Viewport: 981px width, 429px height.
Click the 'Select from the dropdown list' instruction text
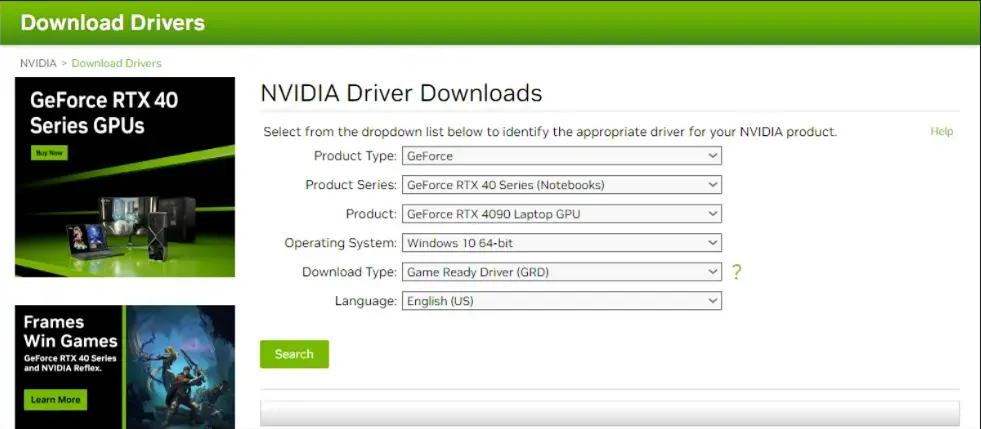[x=550, y=132]
